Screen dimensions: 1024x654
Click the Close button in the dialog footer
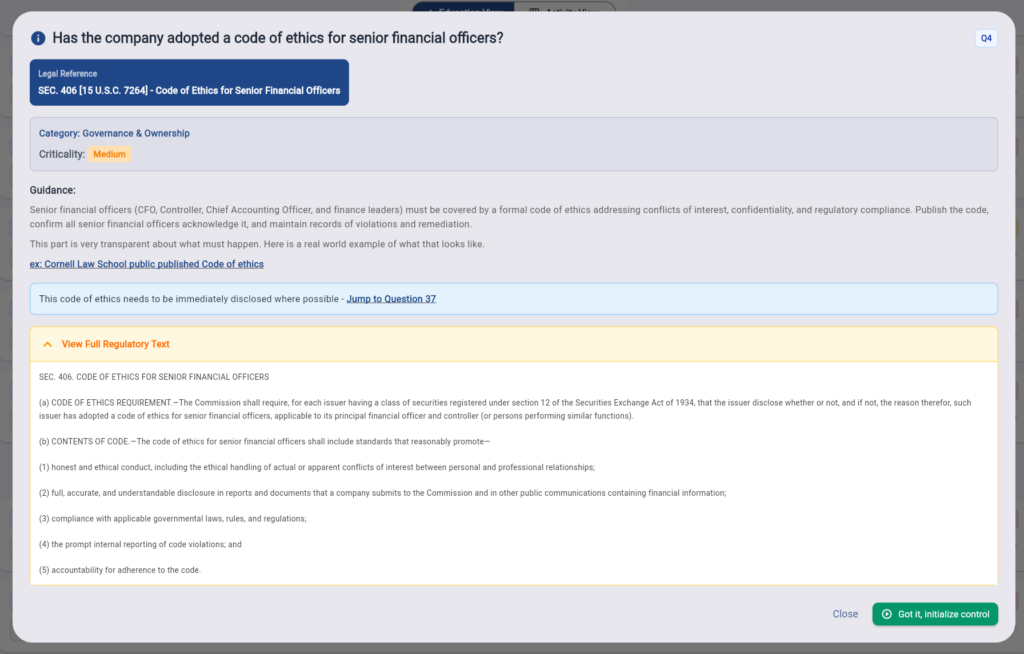coord(845,614)
